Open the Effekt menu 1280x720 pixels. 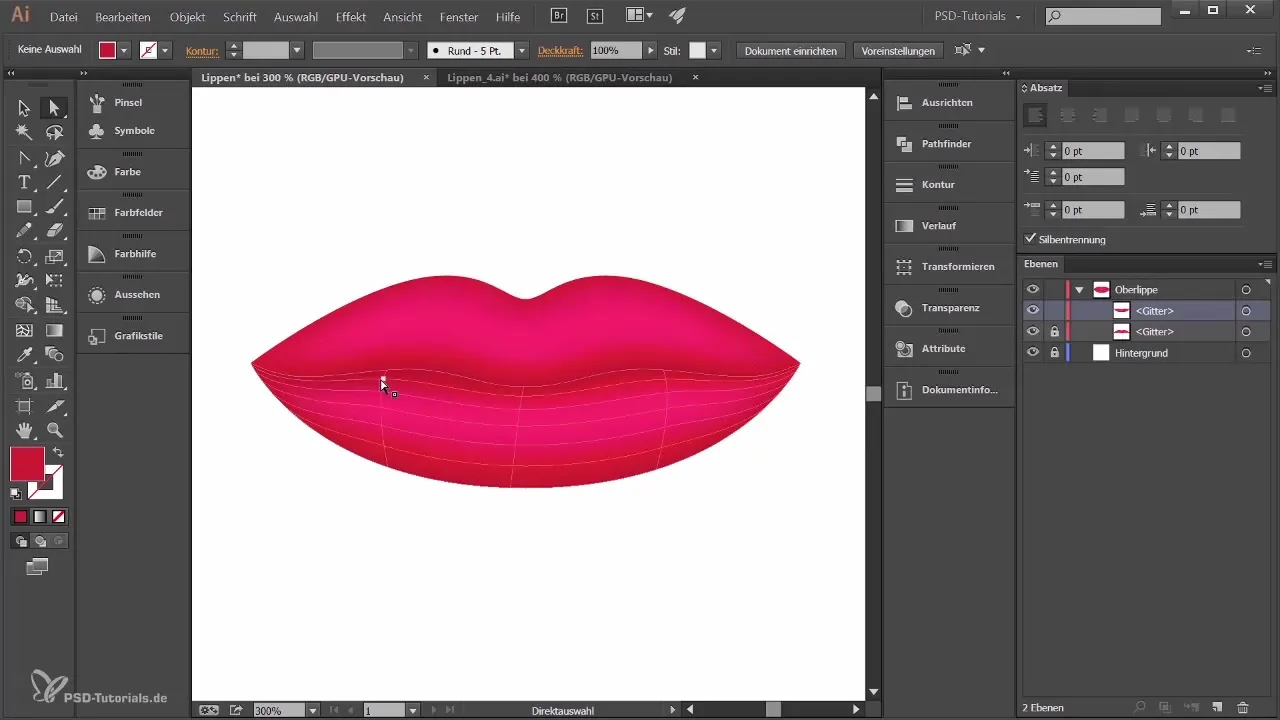(350, 17)
